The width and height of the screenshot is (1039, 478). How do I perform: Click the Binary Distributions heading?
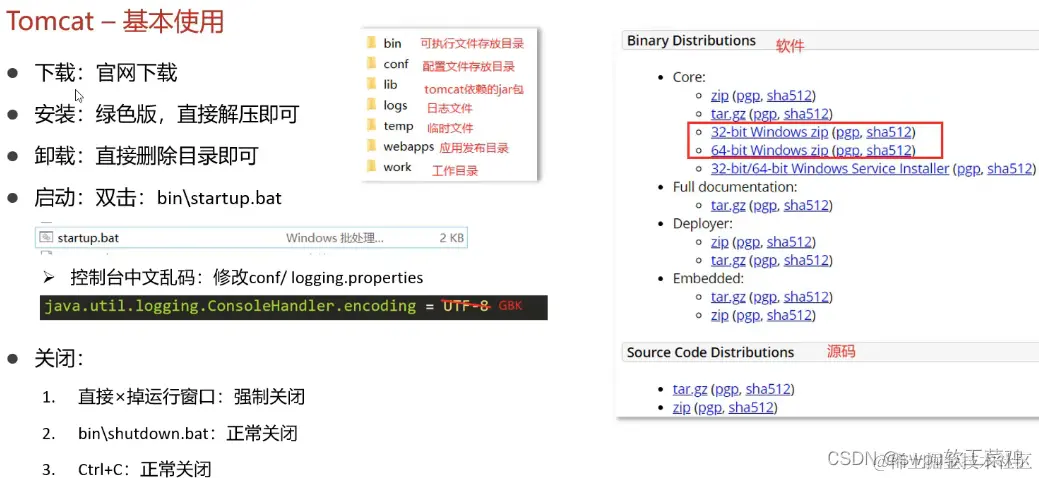point(691,40)
